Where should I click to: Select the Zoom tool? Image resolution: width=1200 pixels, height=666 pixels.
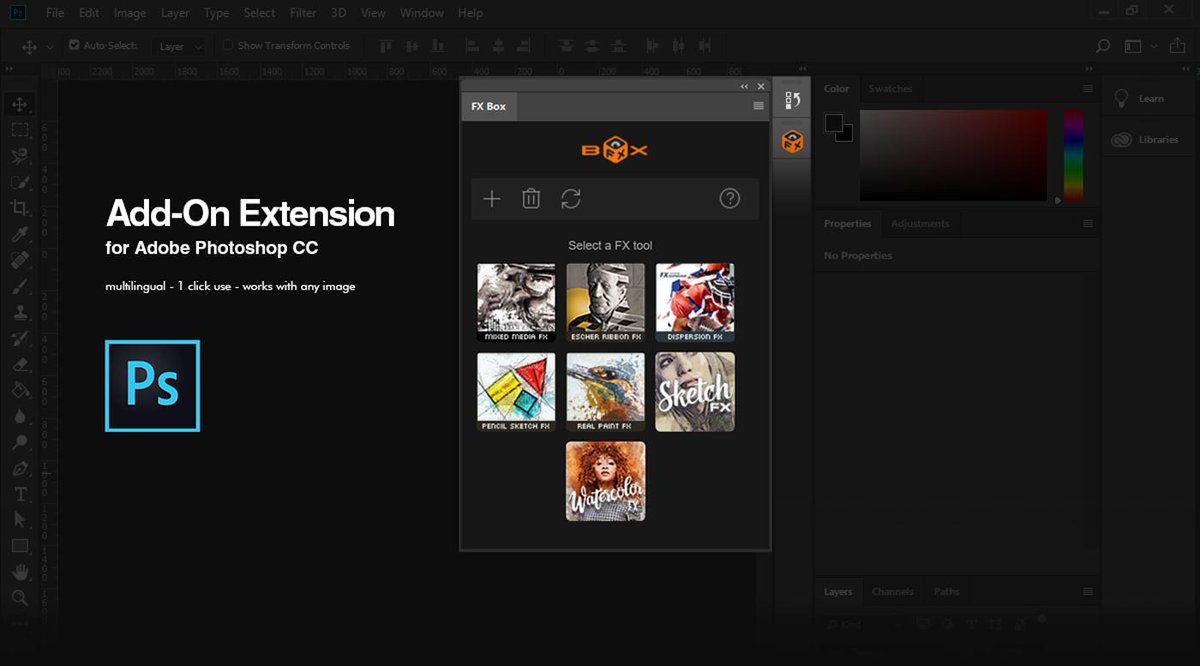click(x=19, y=598)
